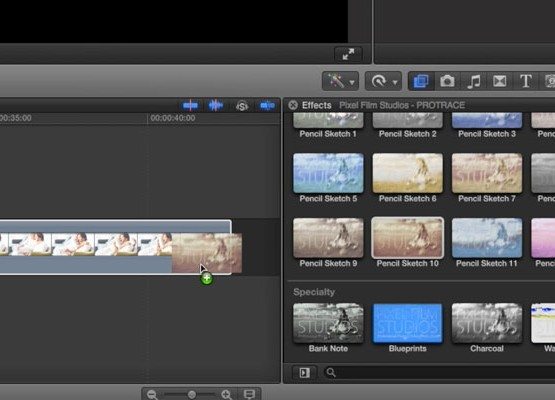Open the retime speed pop-up menu
The image size is (555, 400).
(x=383, y=81)
